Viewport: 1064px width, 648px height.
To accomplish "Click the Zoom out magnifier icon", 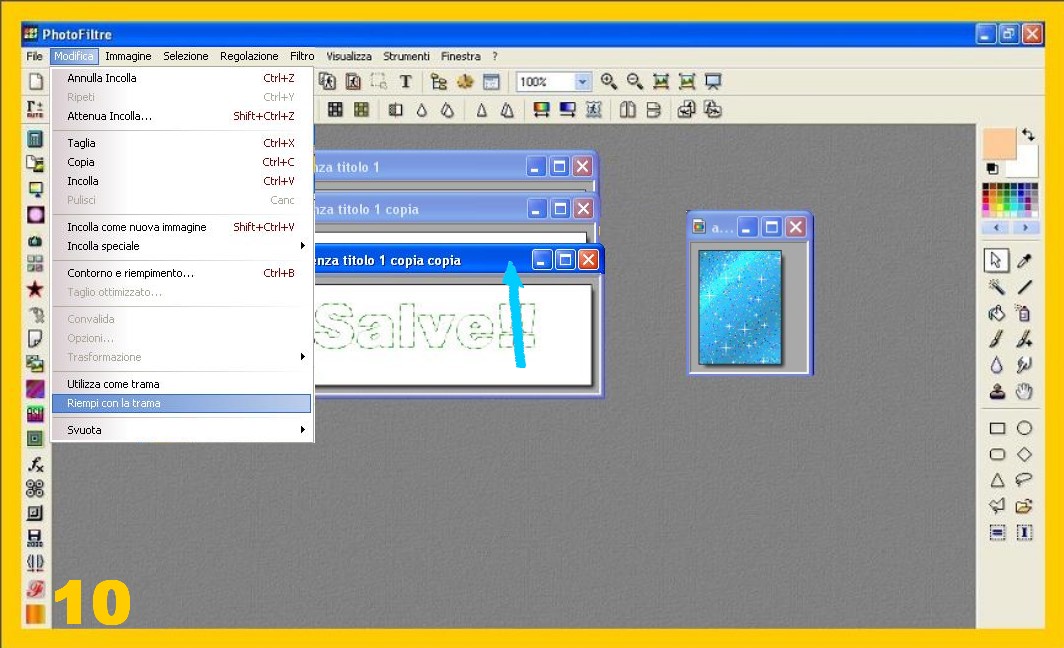I will (x=634, y=82).
